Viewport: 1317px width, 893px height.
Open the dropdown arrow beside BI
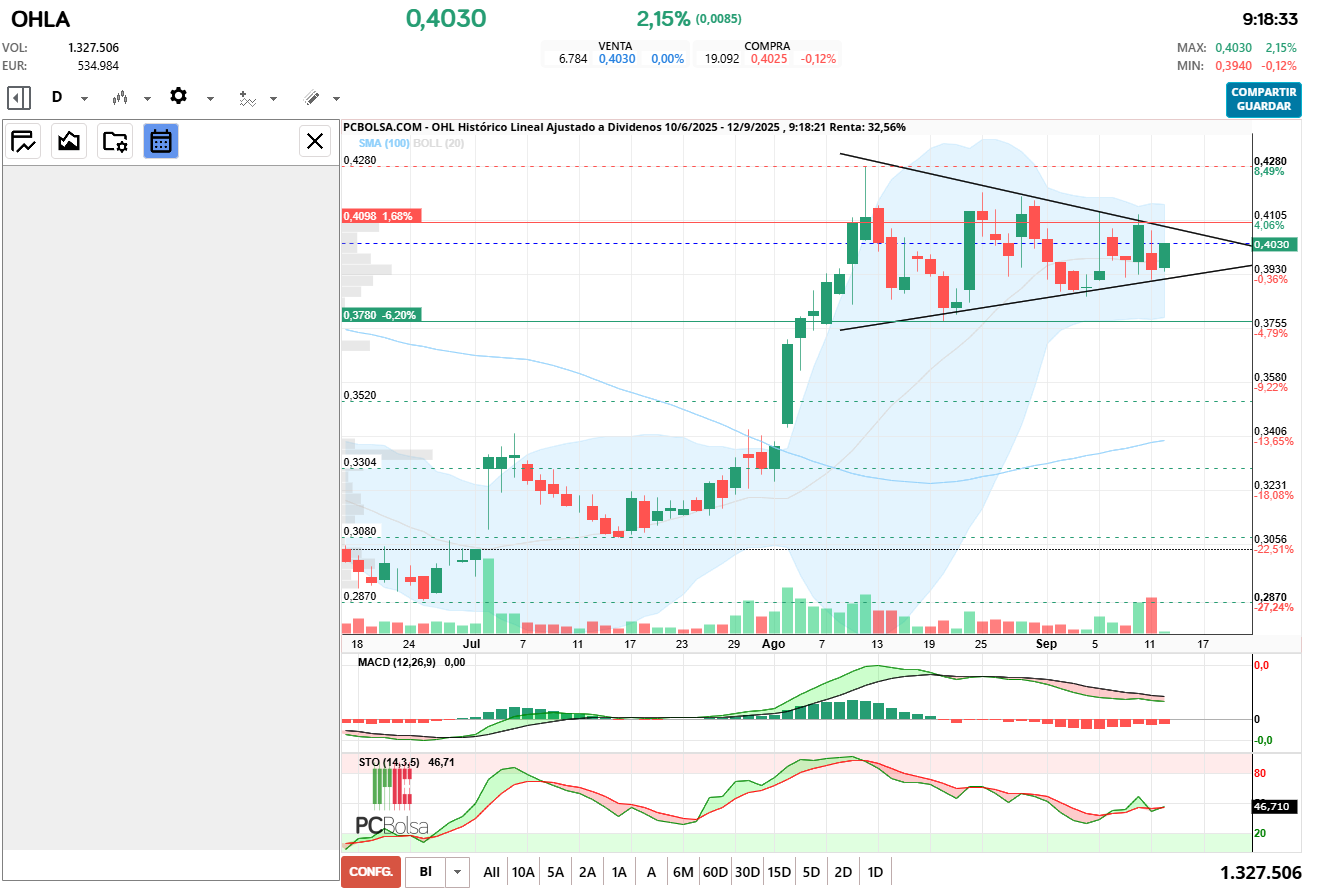(x=457, y=872)
